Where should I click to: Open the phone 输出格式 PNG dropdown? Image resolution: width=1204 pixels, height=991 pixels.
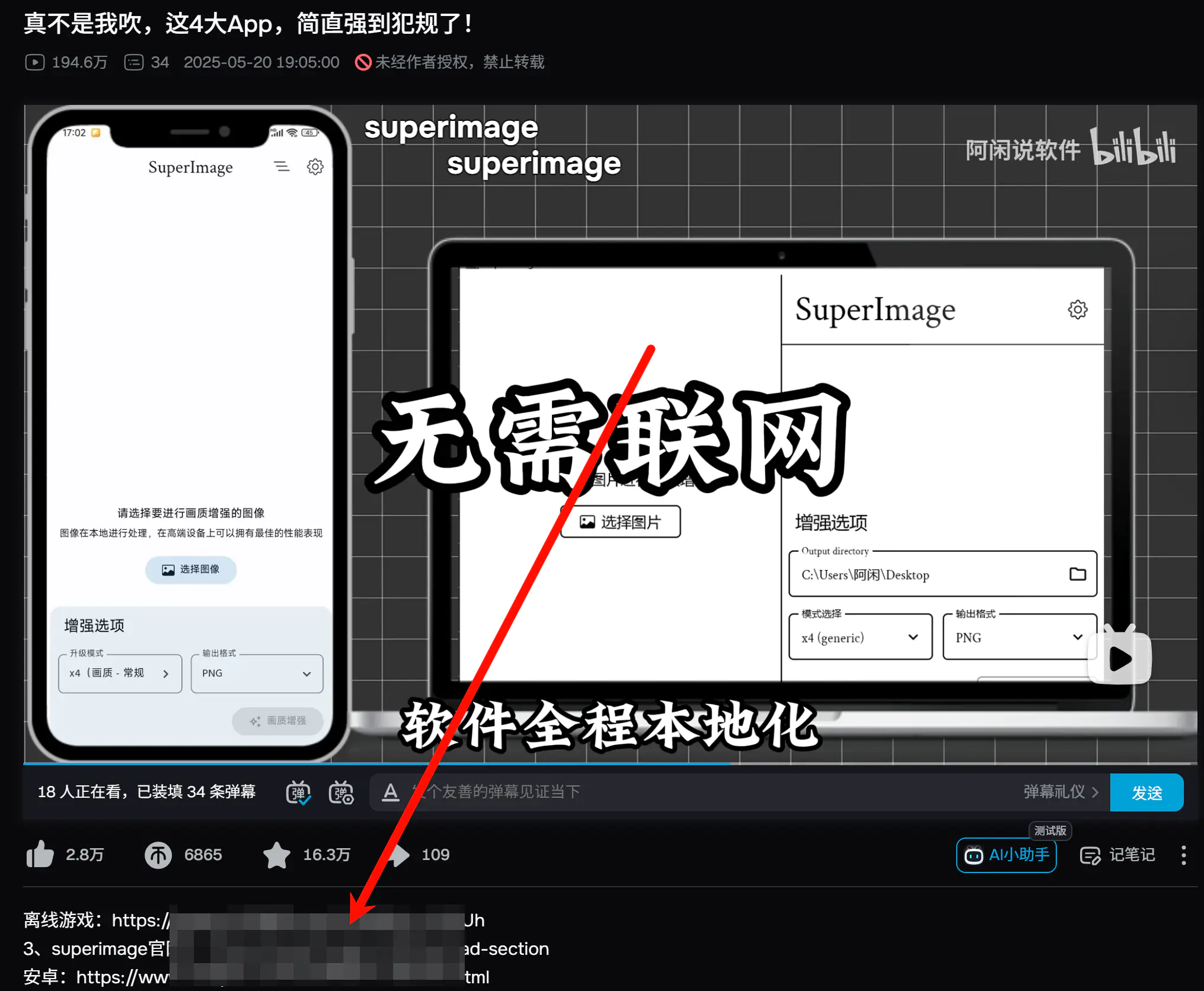(257, 673)
